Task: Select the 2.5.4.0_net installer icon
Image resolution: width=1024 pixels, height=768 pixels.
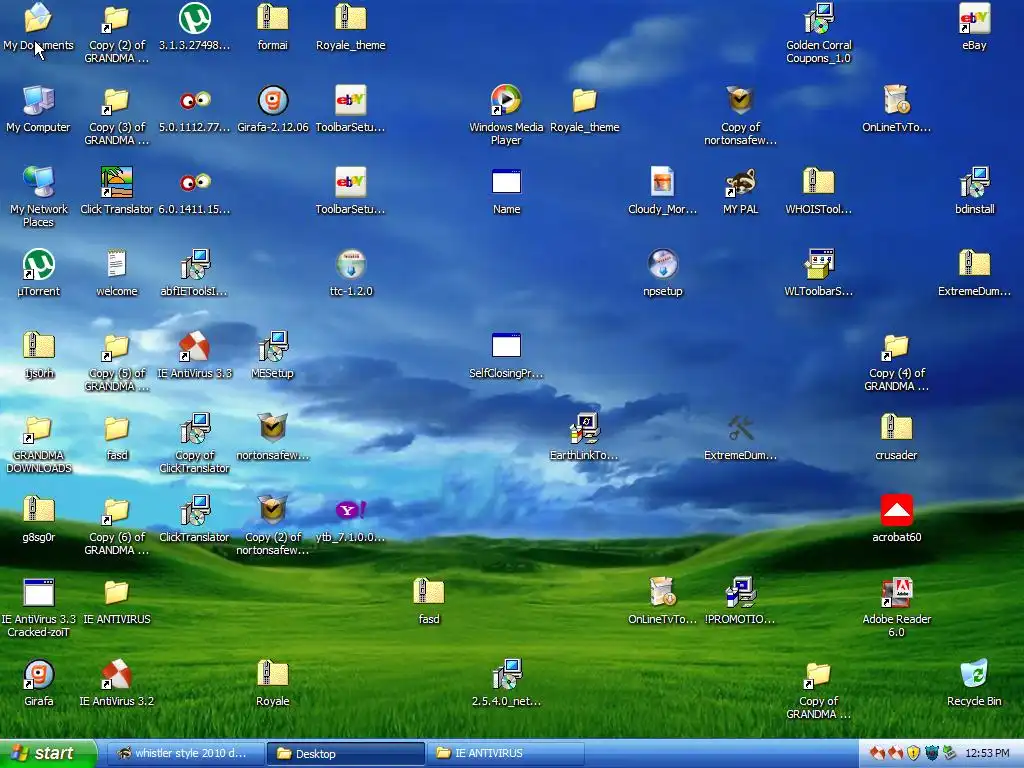Action: pos(506,682)
